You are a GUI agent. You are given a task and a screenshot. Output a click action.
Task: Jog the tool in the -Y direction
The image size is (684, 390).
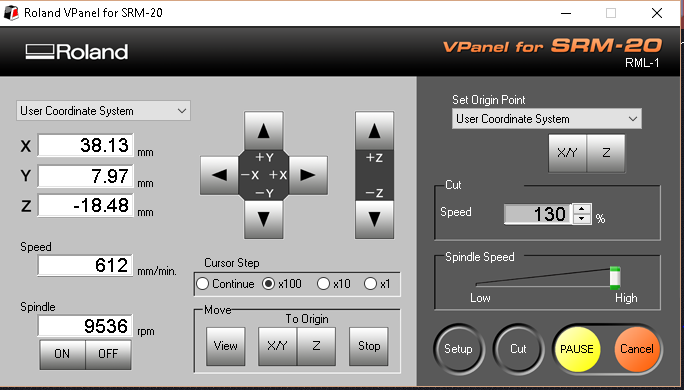click(263, 219)
